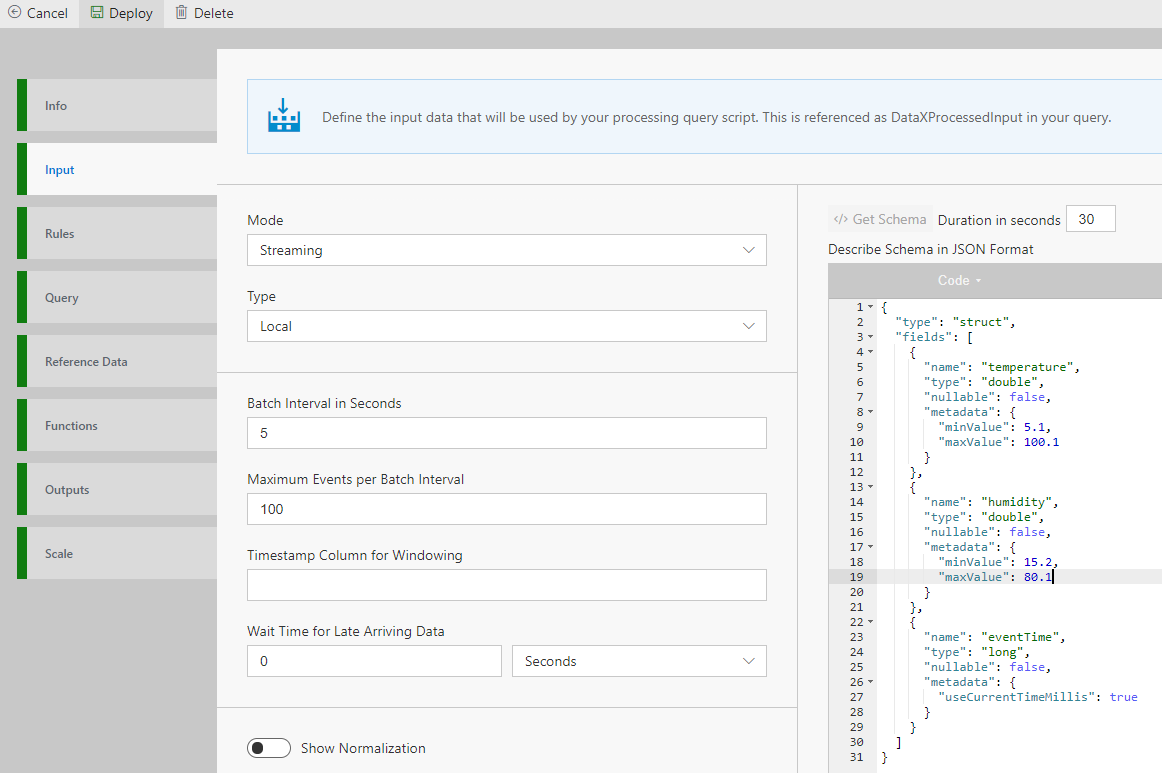Go to the Scale tab

[x=117, y=554]
